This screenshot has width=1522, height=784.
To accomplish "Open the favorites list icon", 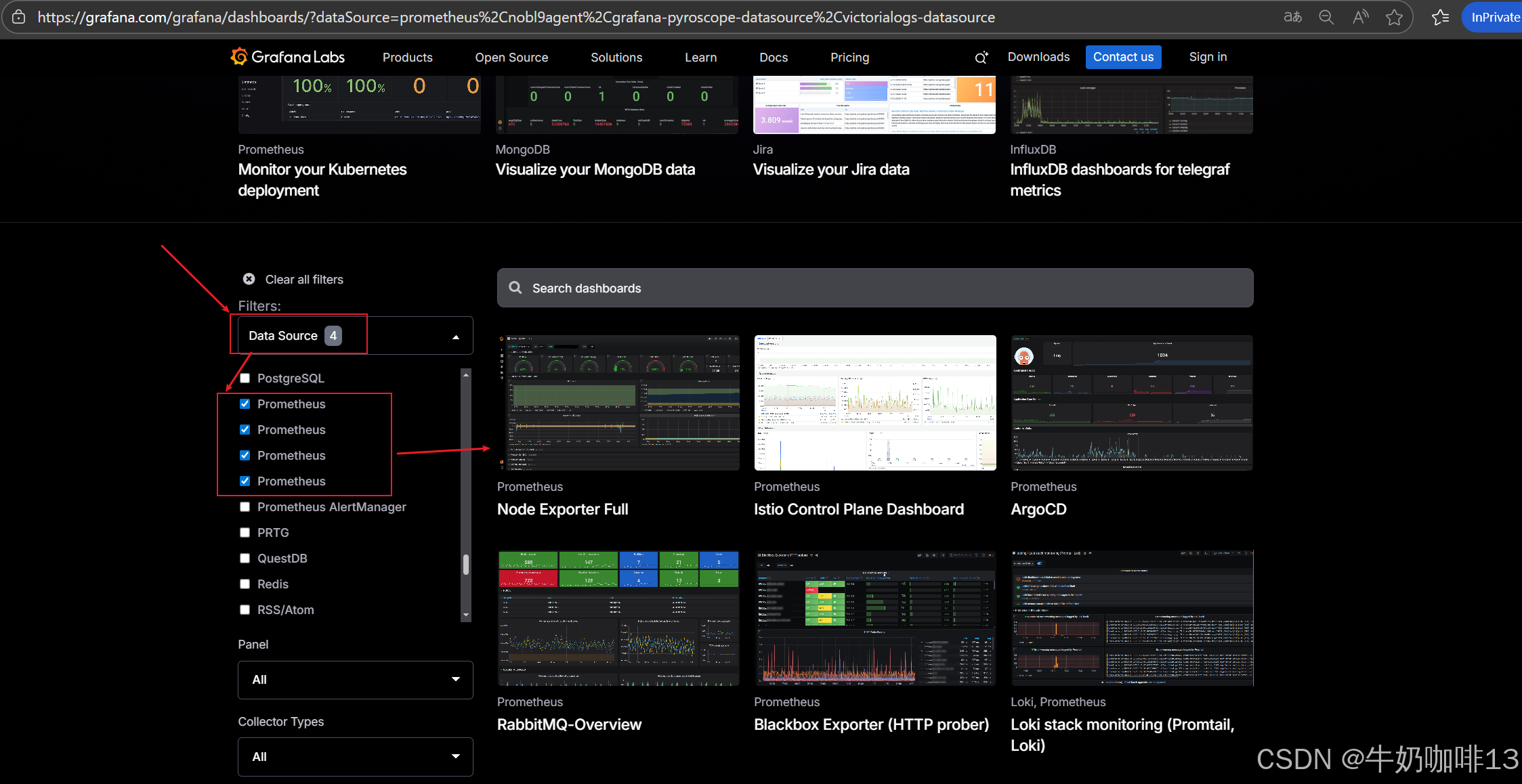I will 1440,18.
